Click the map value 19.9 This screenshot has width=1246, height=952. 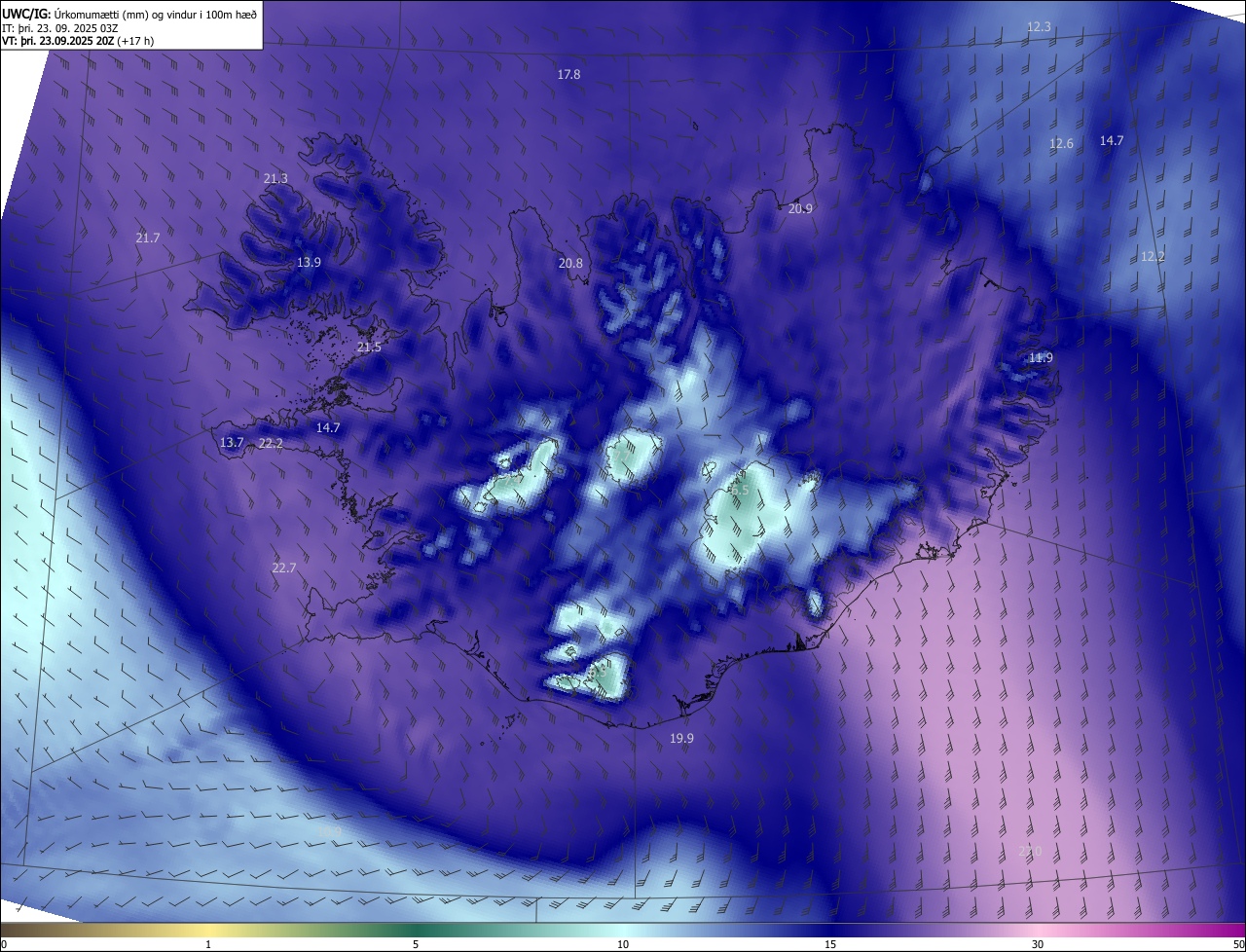click(x=681, y=740)
